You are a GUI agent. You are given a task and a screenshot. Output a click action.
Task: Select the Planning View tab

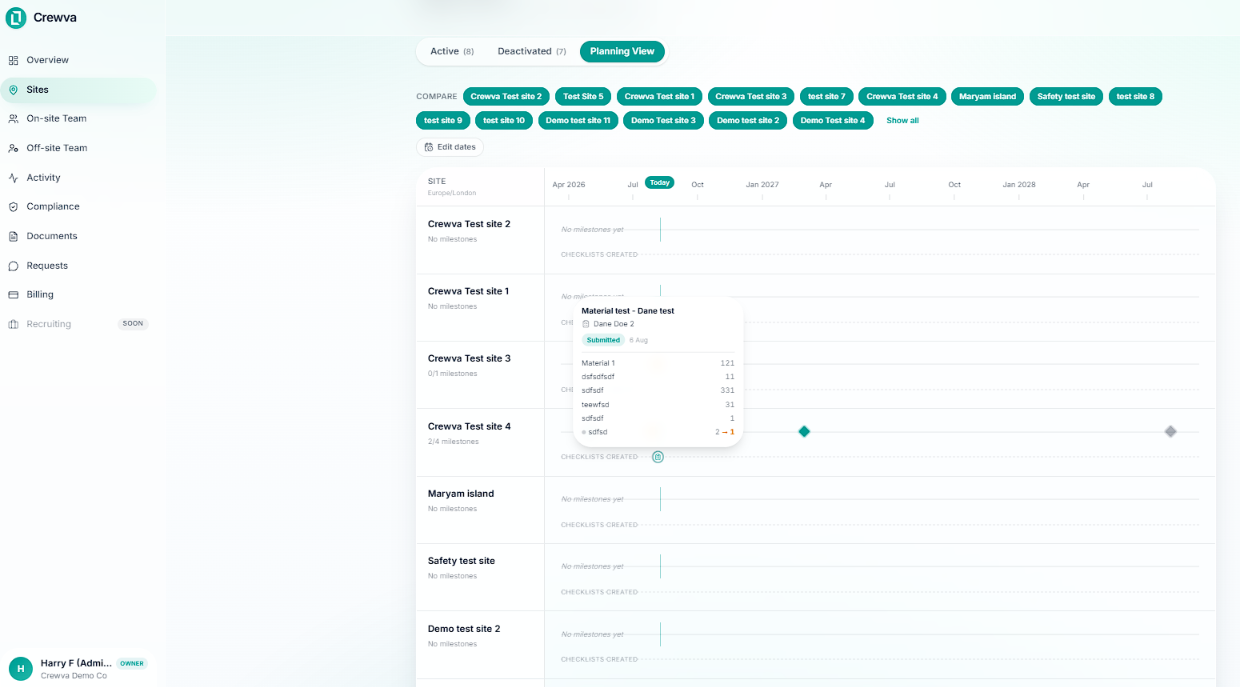click(x=622, y=51)
